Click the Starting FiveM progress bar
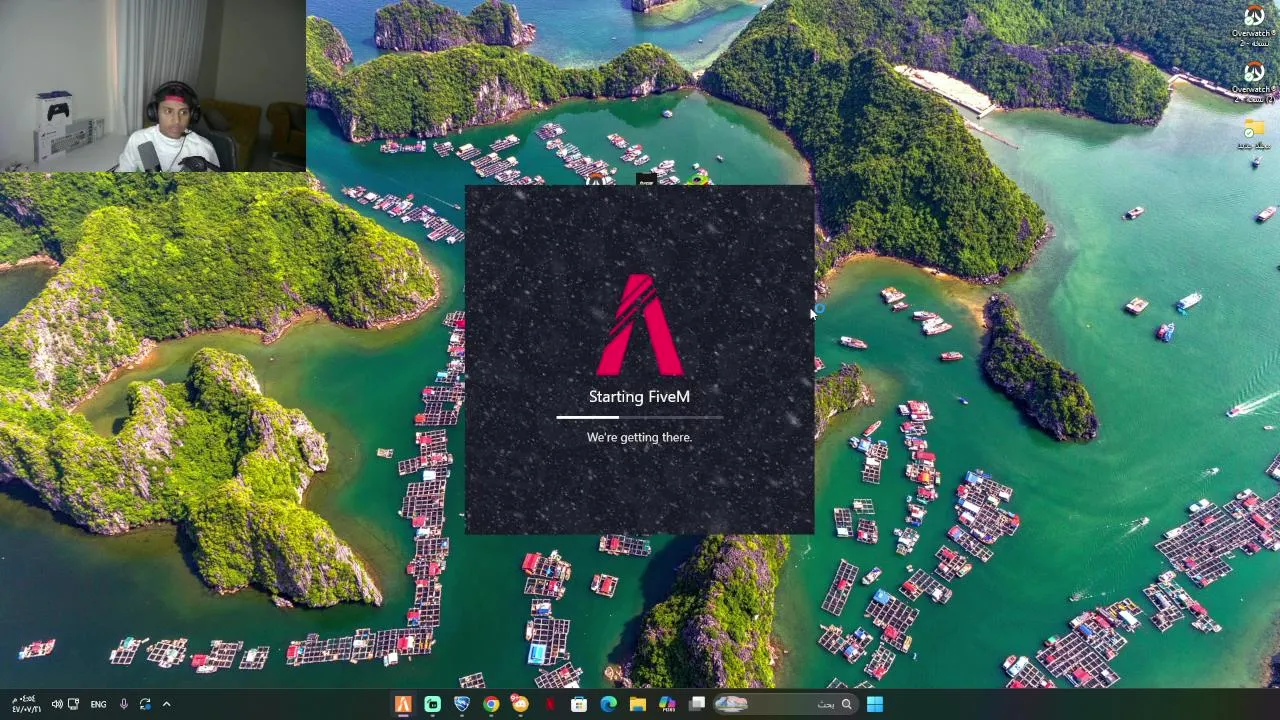The image size is (1280, 720). [640, 417]
